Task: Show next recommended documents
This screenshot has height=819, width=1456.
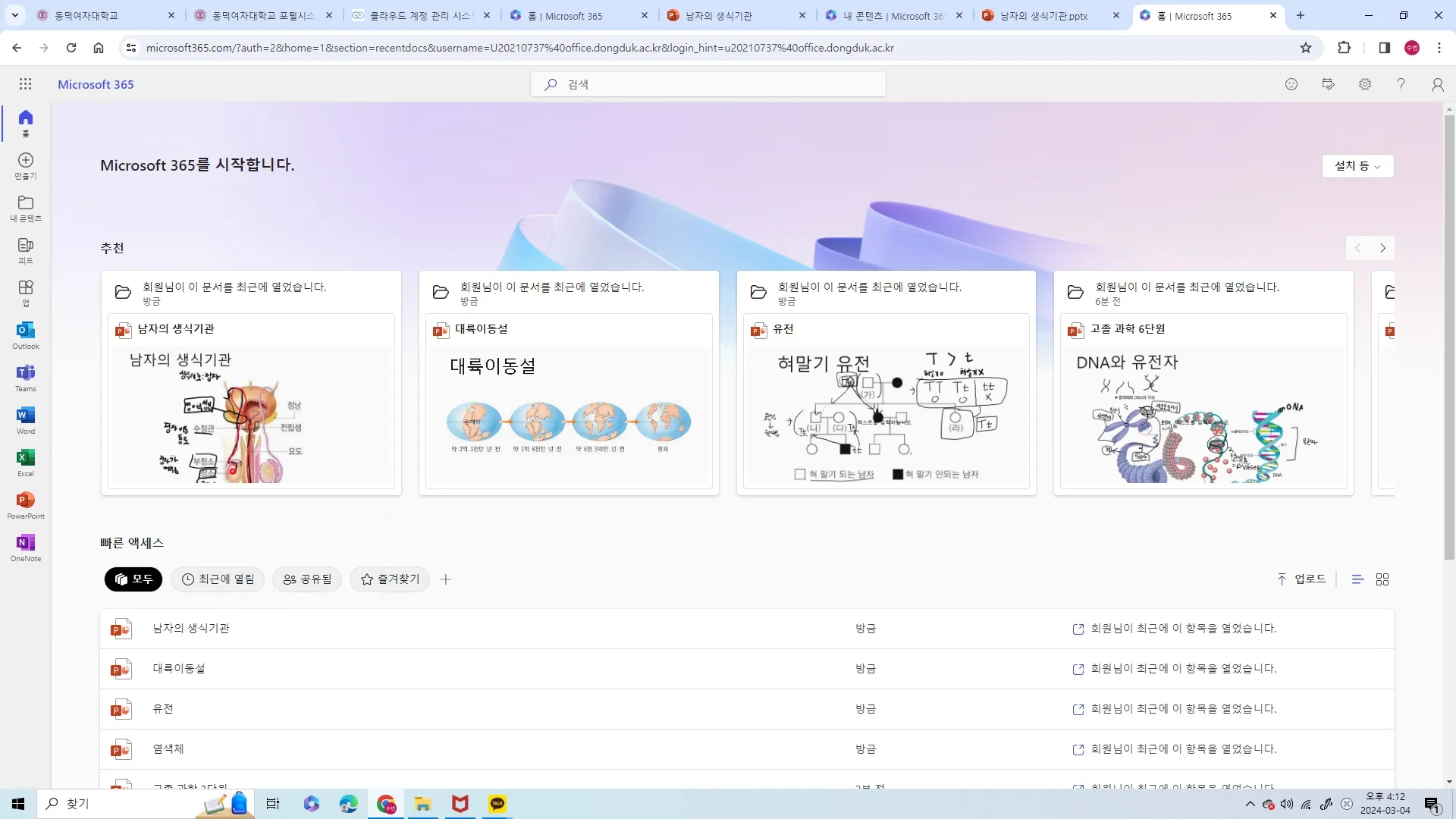Action: [x=1382, y=248]
